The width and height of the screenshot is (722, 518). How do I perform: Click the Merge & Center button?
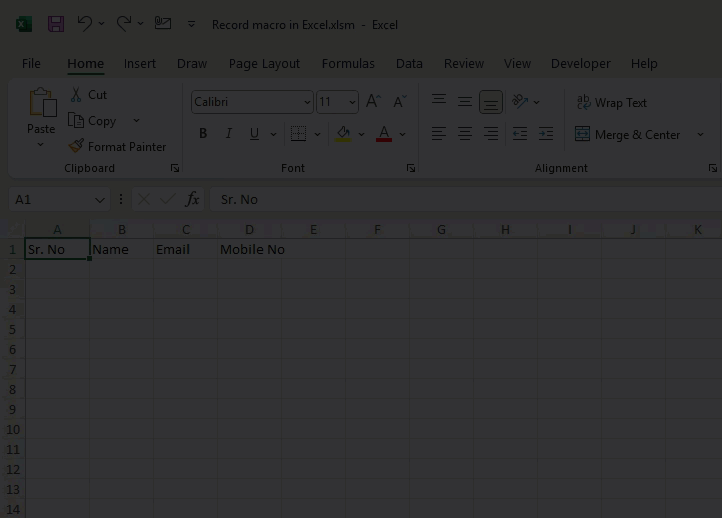pyautogui.click(x=627, y=134)
